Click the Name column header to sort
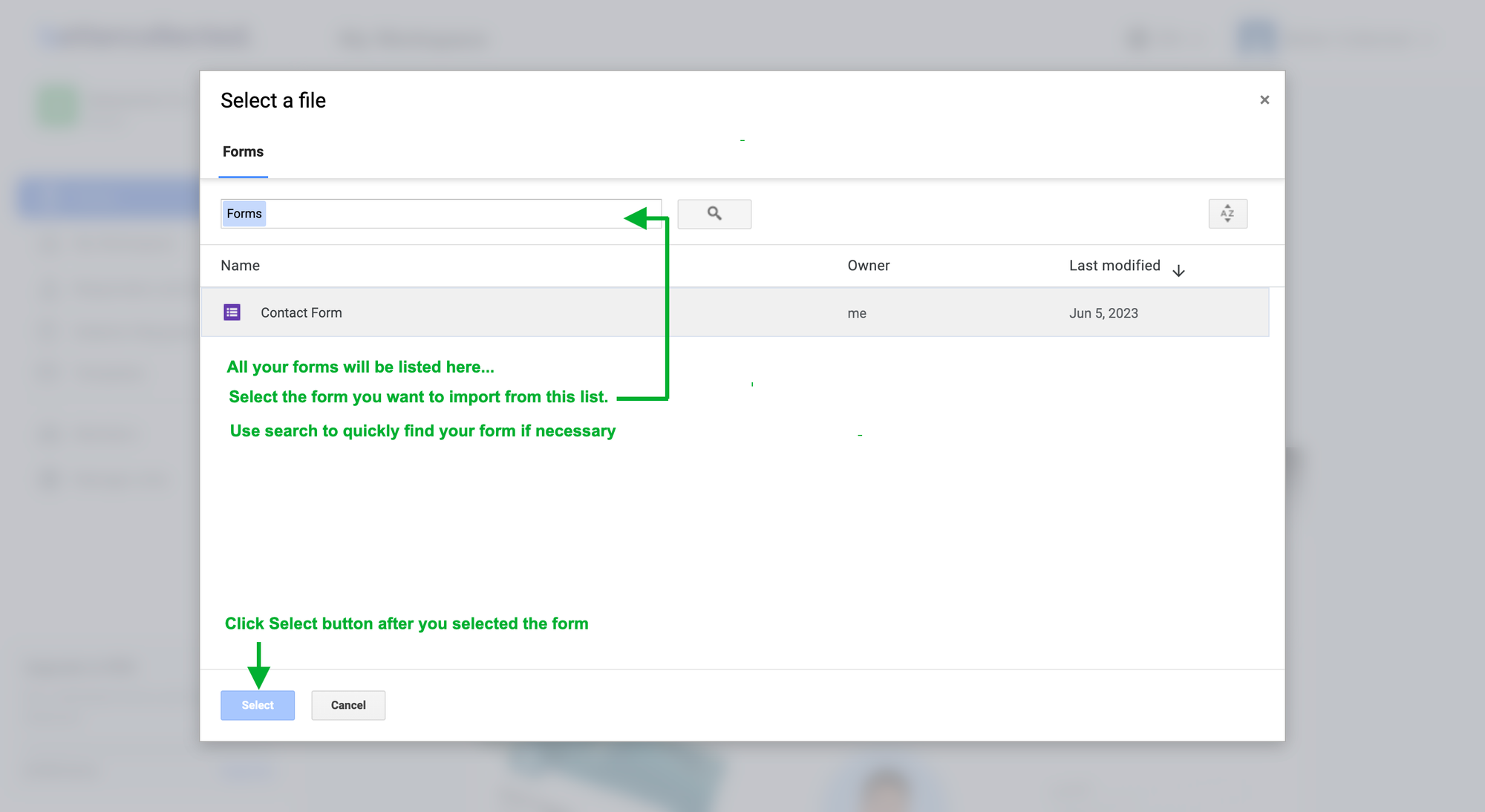1485x812 pixels. coord(240,265)
